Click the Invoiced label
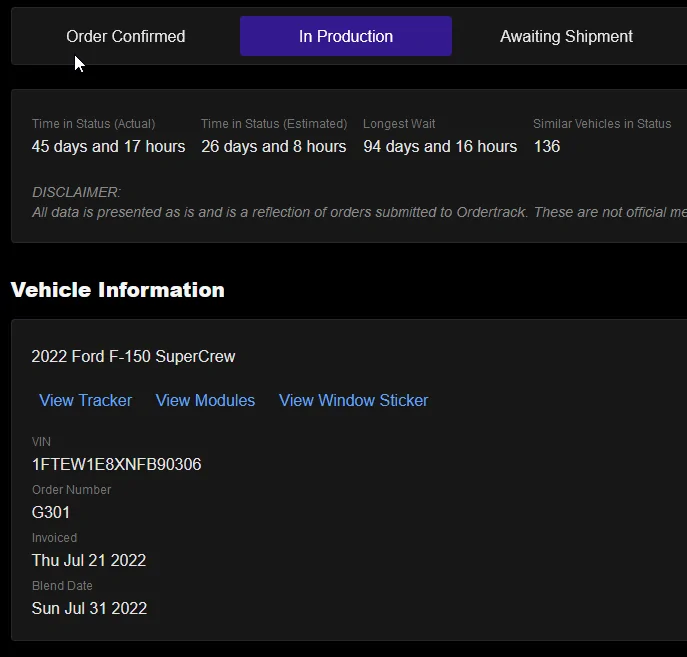 coord(54,538)
